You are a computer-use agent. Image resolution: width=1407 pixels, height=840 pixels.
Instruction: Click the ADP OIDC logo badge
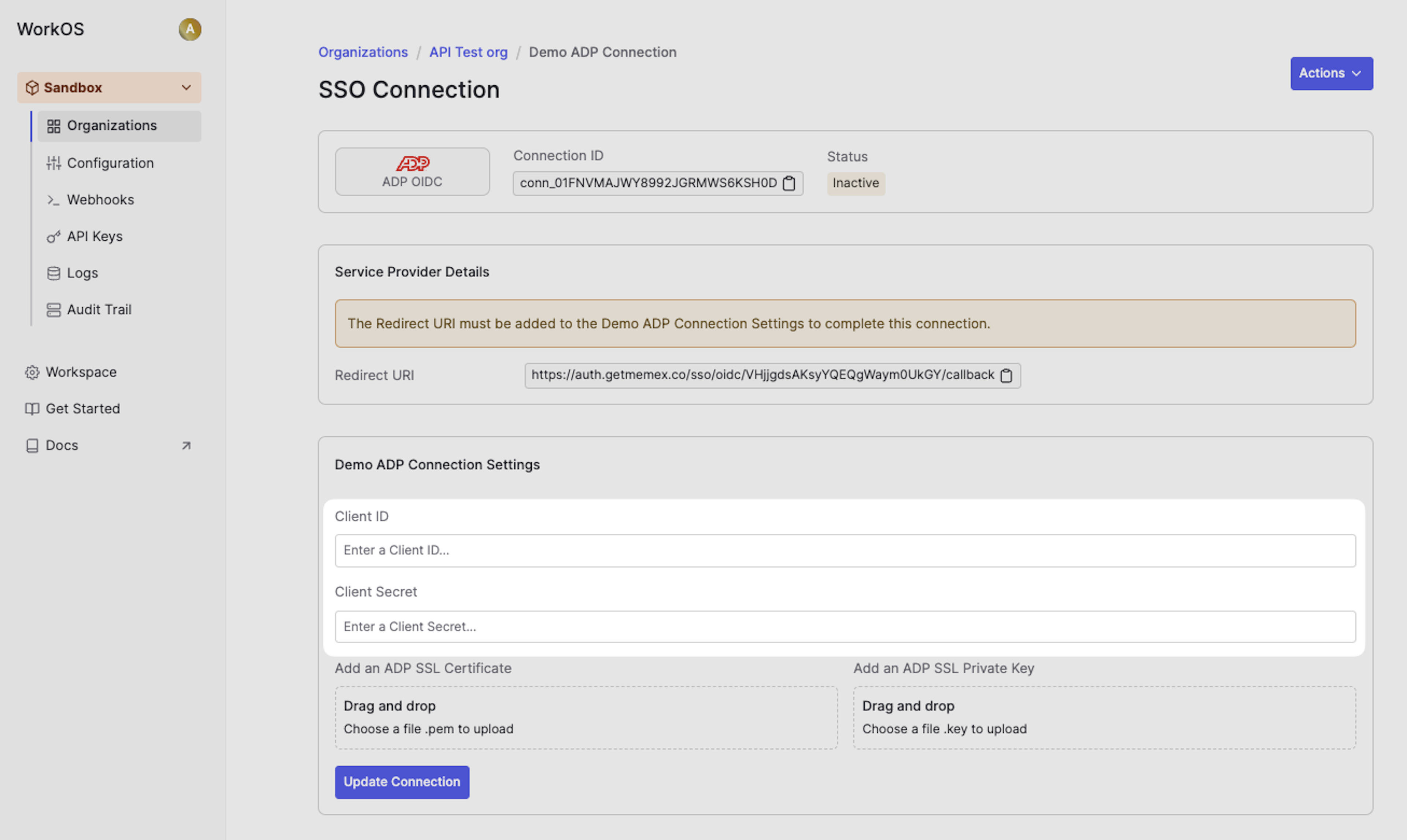tap(412, 171)
